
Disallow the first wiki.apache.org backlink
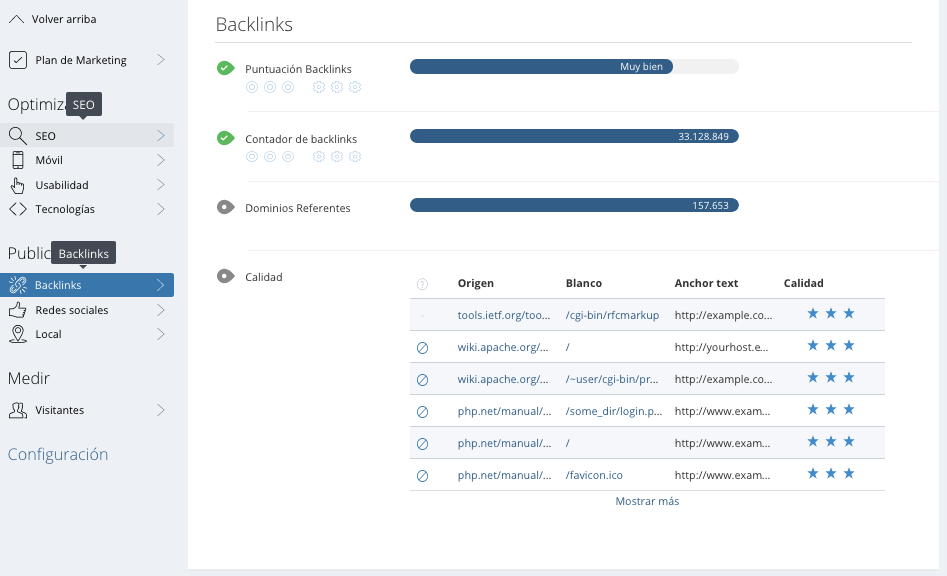point(421,348)
